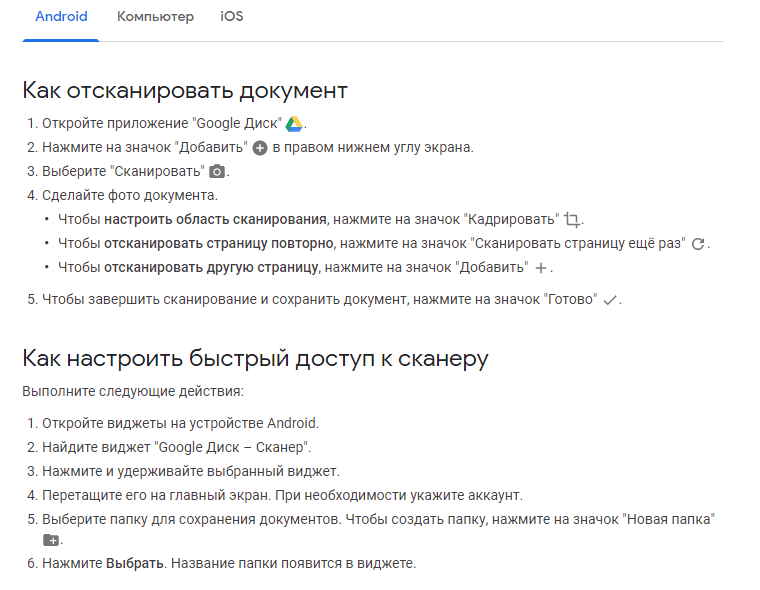The width and height of the screenshot is (760, 590).
Task: Click the circular arrow rescan icon
Action: (698, 244)
